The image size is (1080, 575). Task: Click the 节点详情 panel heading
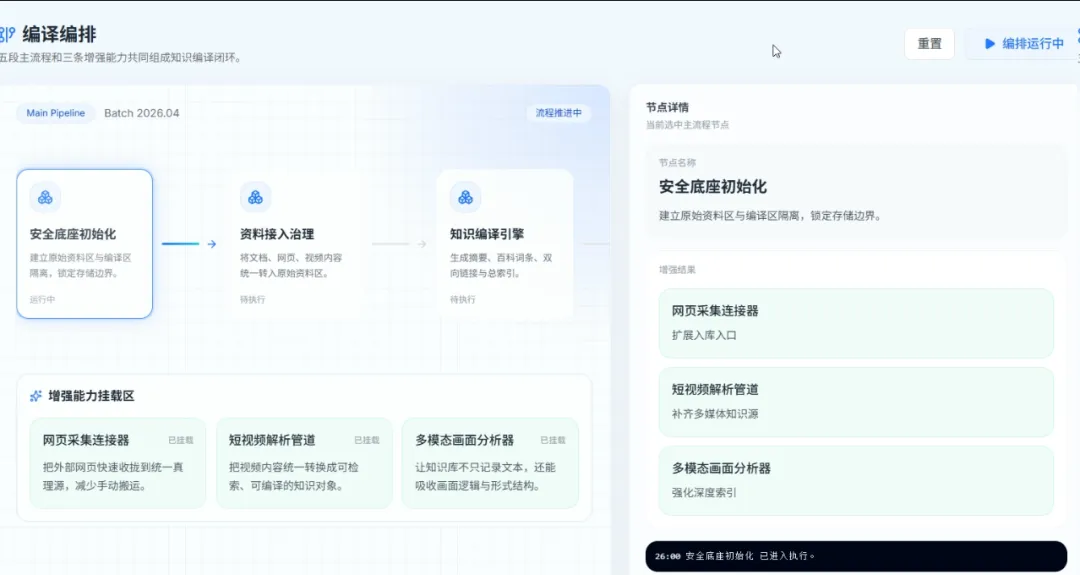pyautogui.click(x=667, y=107)
